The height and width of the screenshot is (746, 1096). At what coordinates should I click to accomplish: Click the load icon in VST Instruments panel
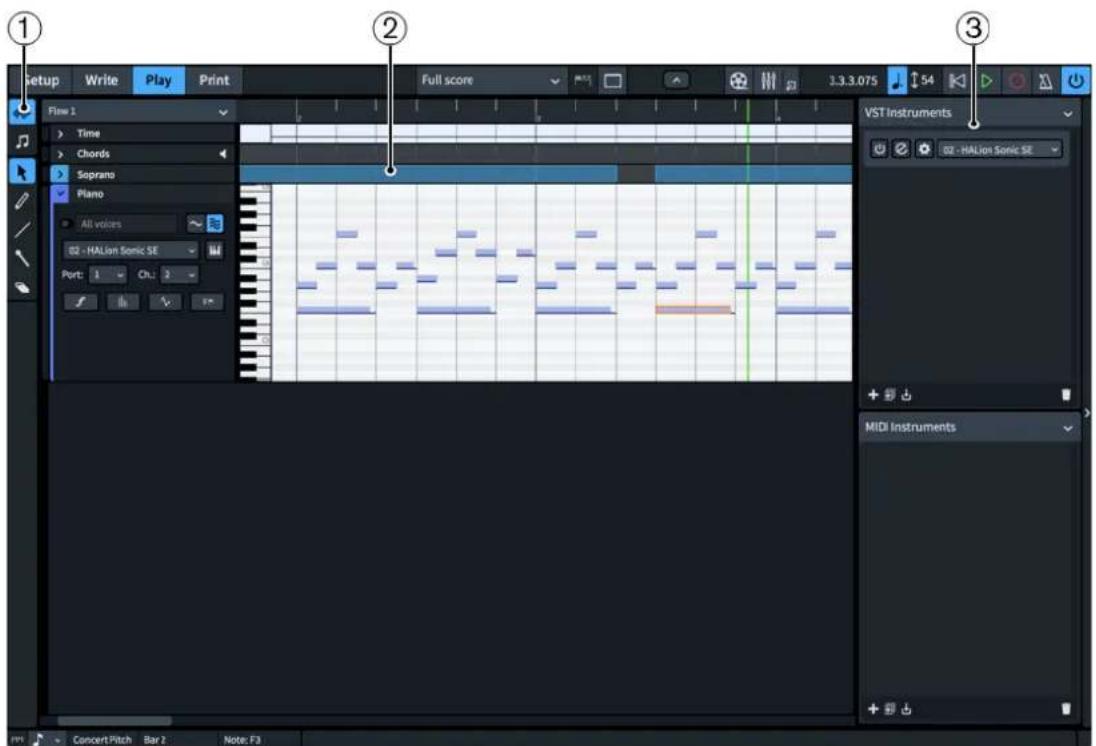907,395
